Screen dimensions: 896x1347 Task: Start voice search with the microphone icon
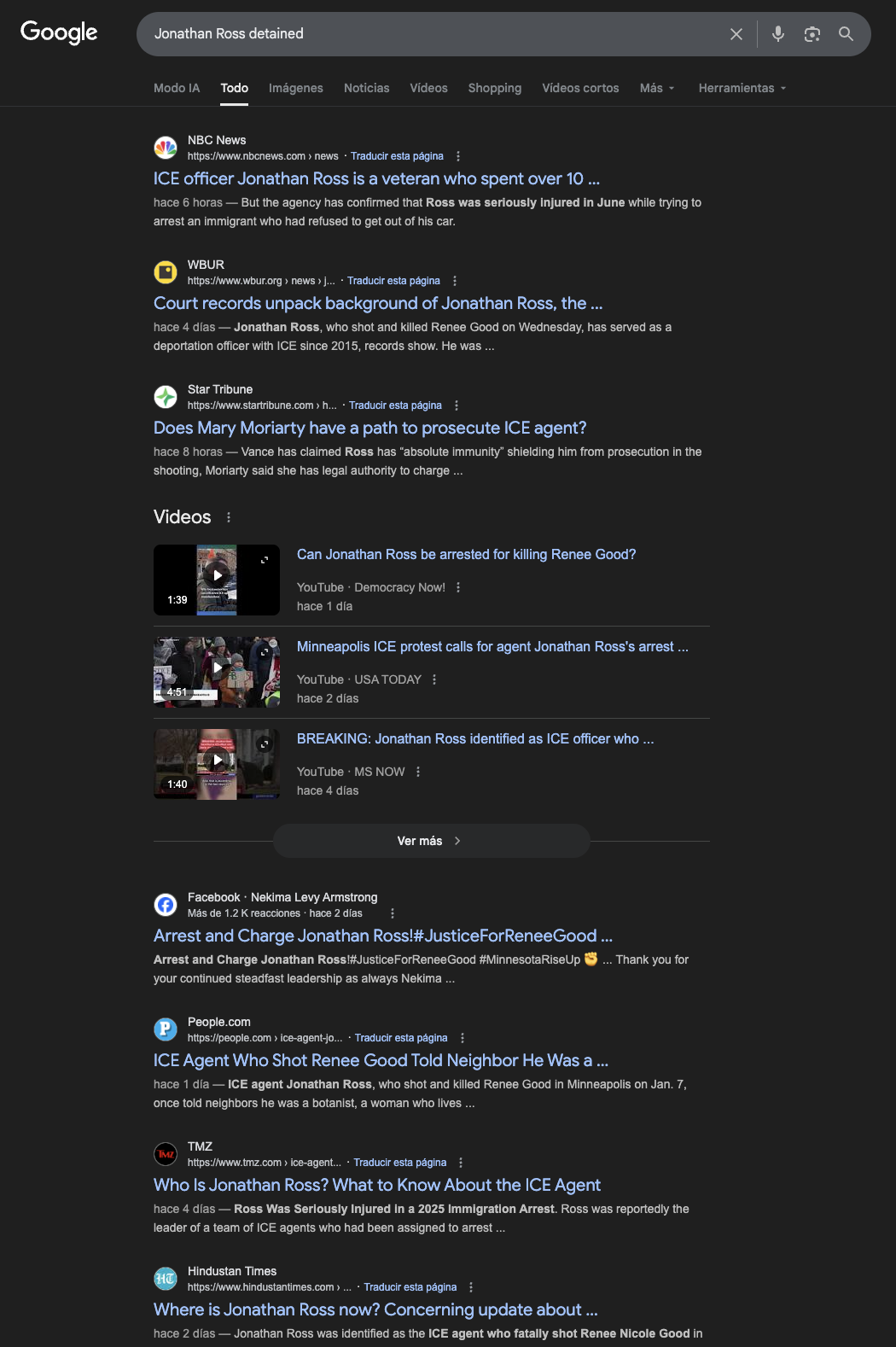pyautogui.click(x=778, y=34)
